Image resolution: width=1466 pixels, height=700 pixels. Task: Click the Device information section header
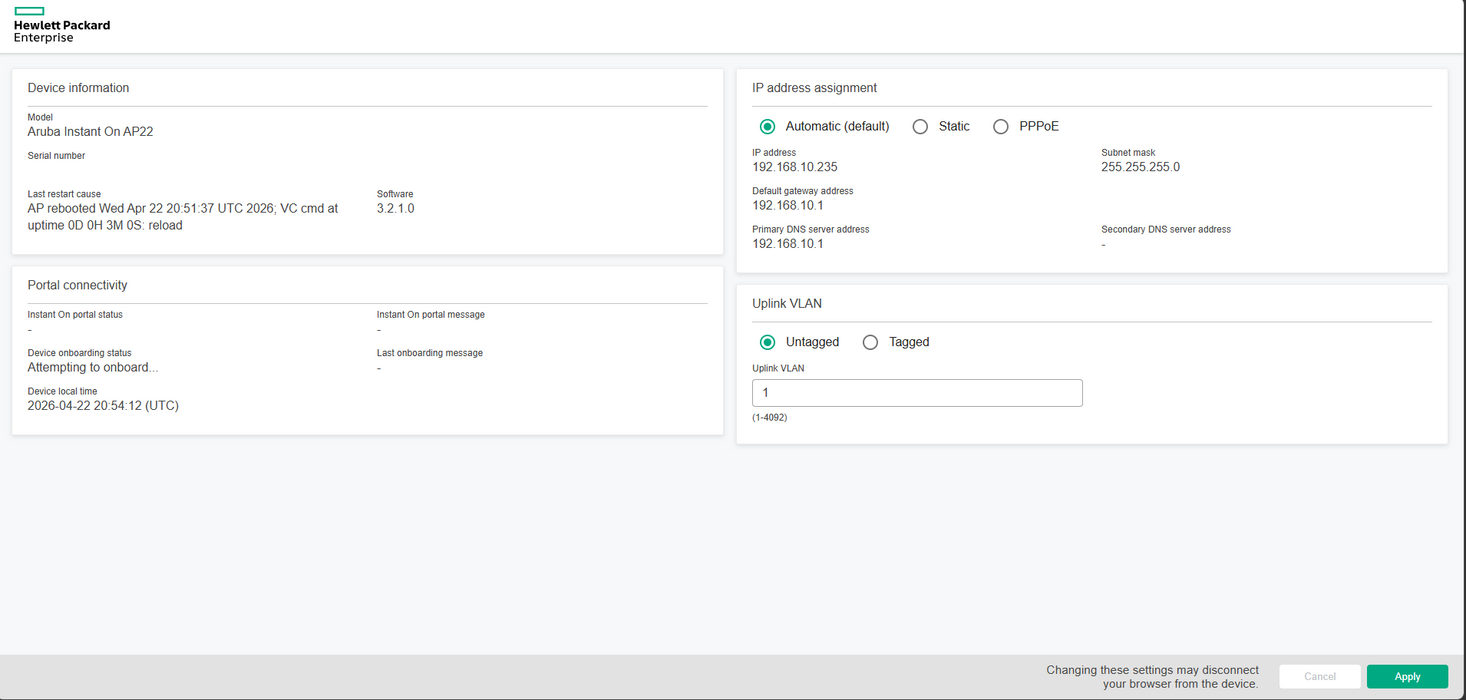(x=78, y=87)
